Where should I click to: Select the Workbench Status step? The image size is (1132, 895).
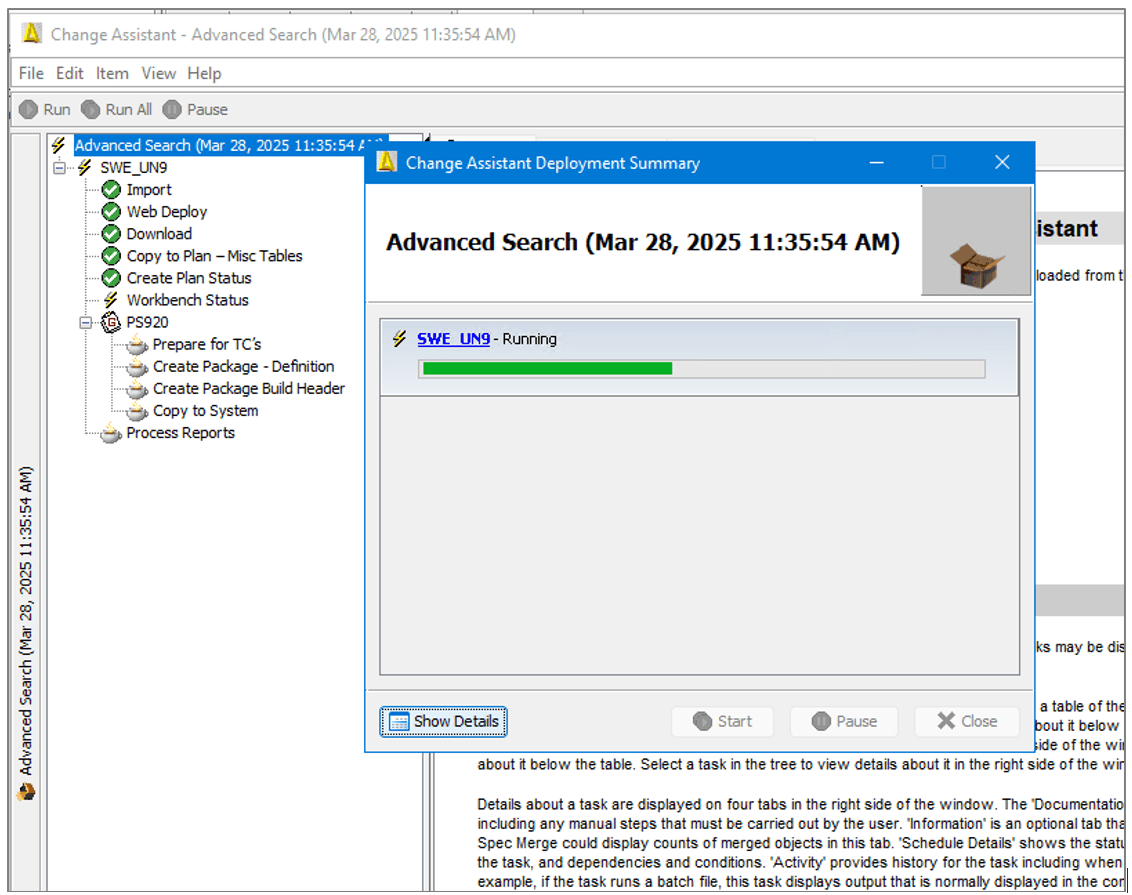click(188, 300)
